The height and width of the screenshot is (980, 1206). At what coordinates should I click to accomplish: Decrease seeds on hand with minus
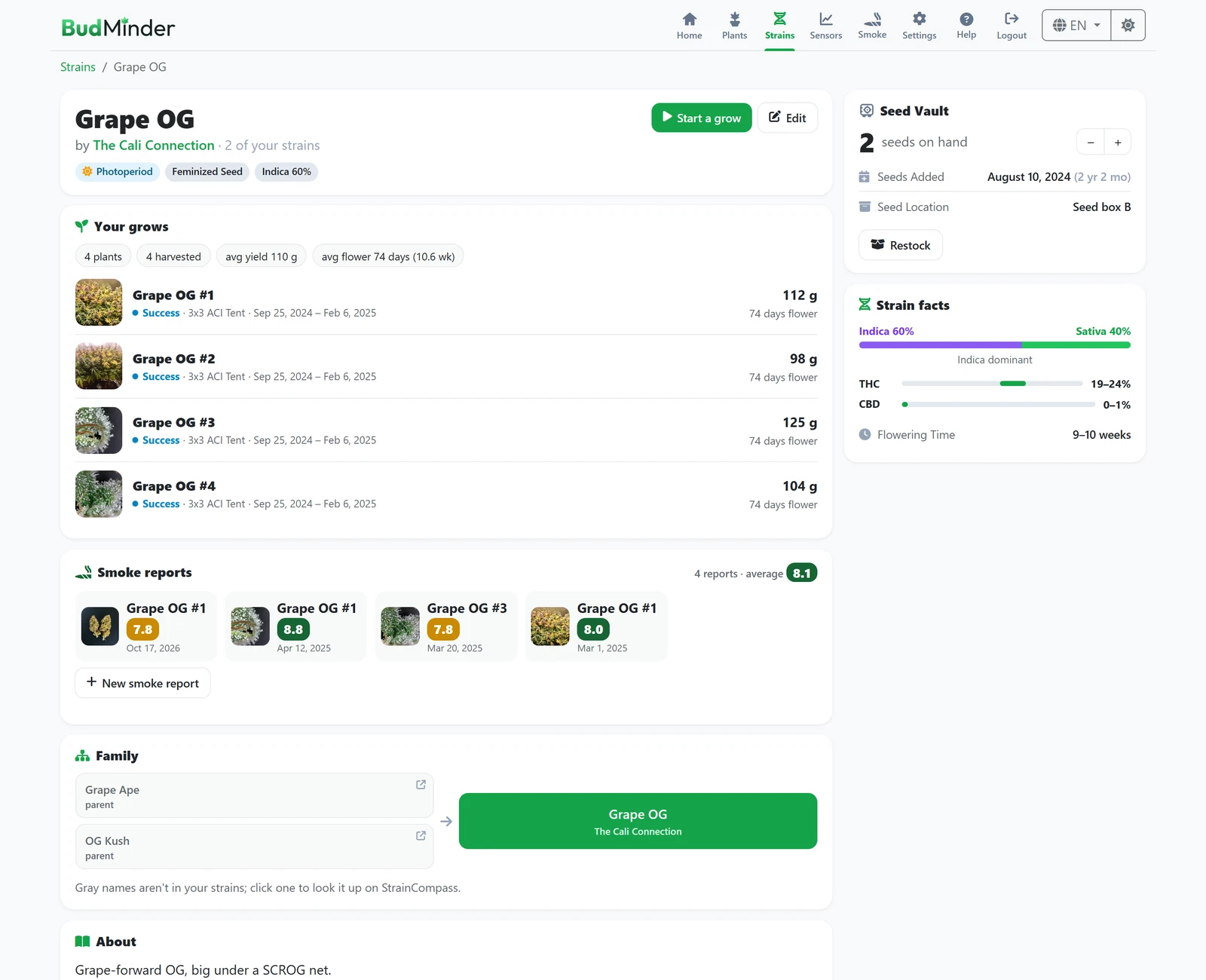[x=1090, y=142]
